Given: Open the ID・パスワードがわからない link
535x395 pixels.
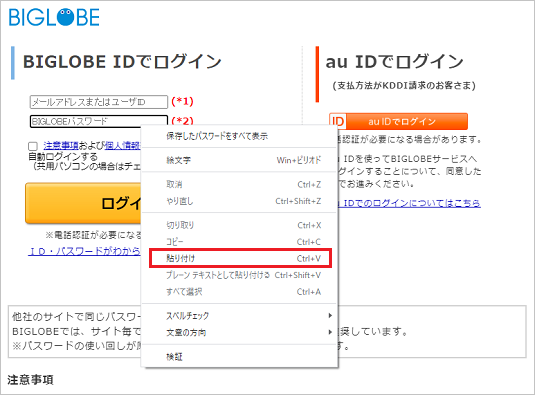Looking at the screenshot, I should point(84,251).
